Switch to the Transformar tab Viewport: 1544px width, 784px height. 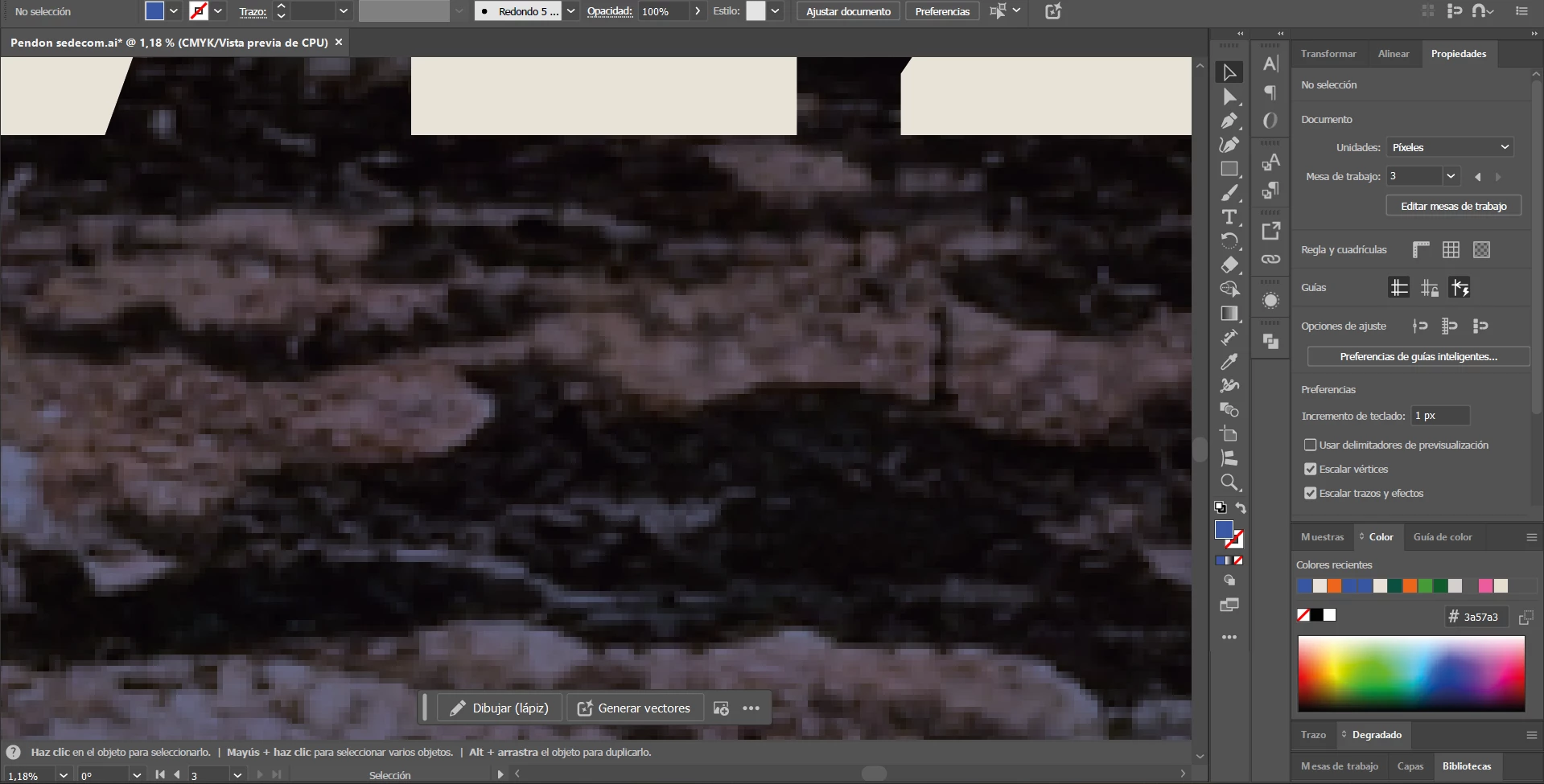click(1328, 54)
